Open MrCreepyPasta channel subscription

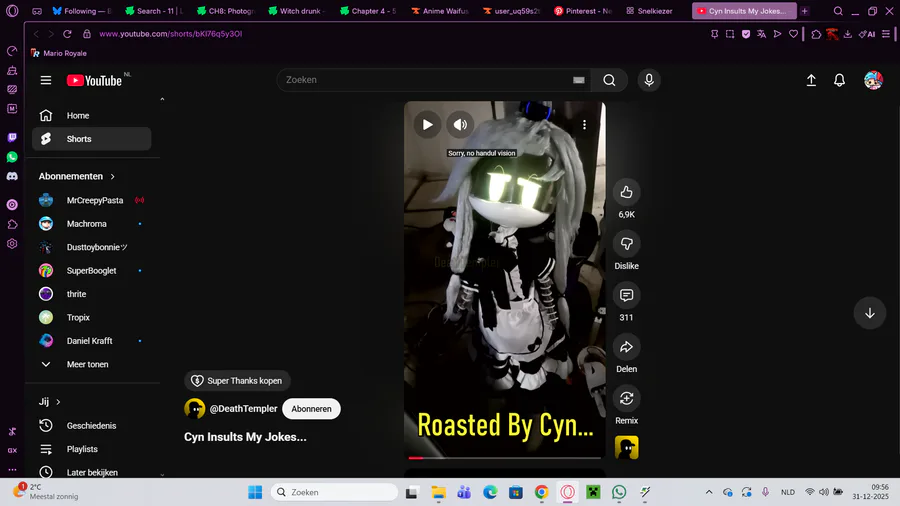pyautogui.click(x=92, y=200)
